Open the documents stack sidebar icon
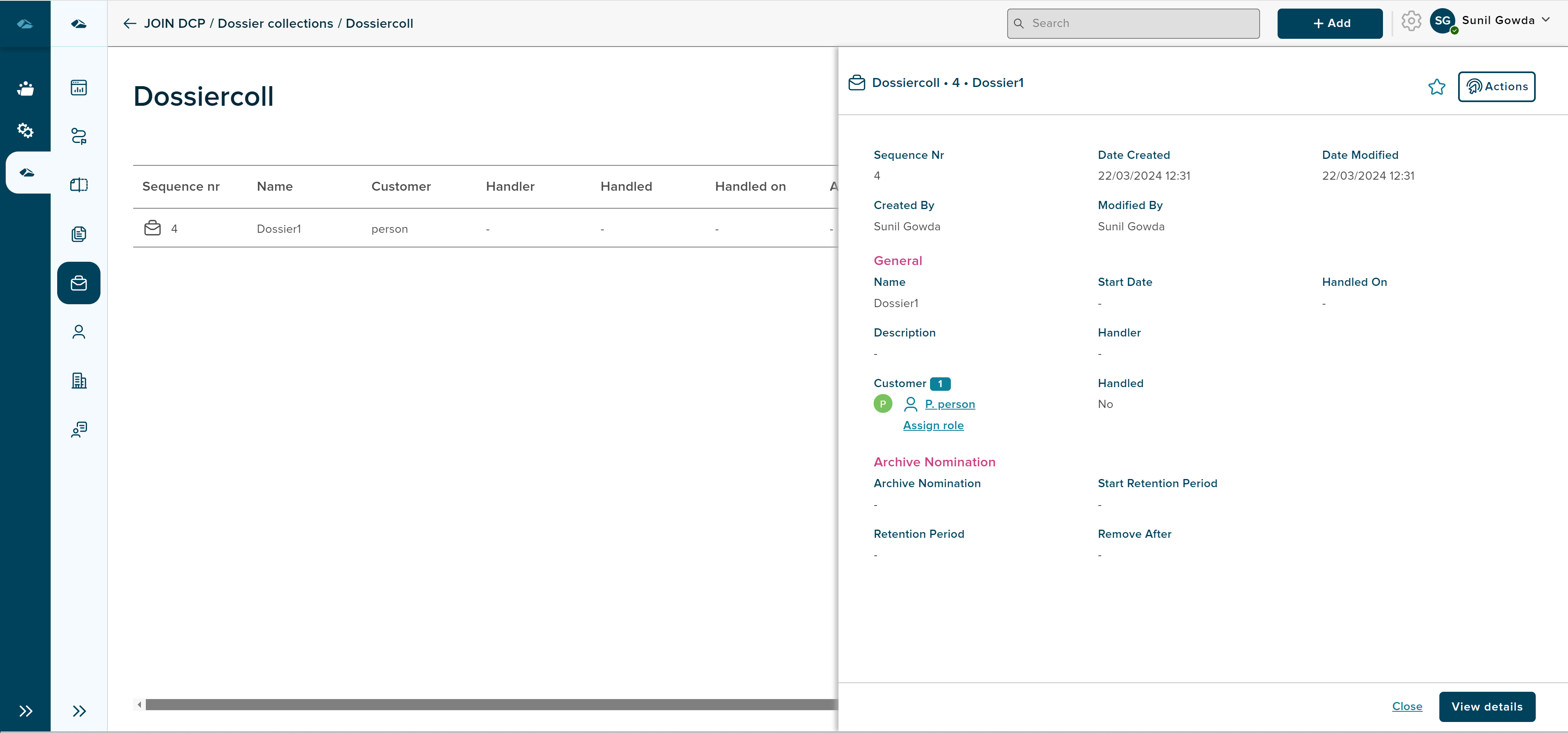Image resolution: width=1568 pixels, height=733 pixels. point(78,234)
